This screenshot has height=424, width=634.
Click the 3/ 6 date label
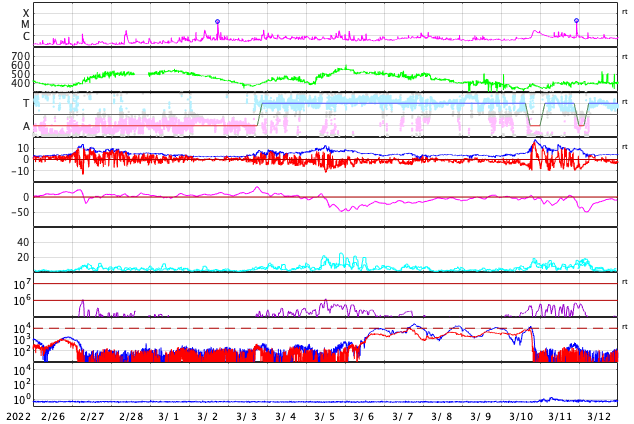[x=364, y=416]
